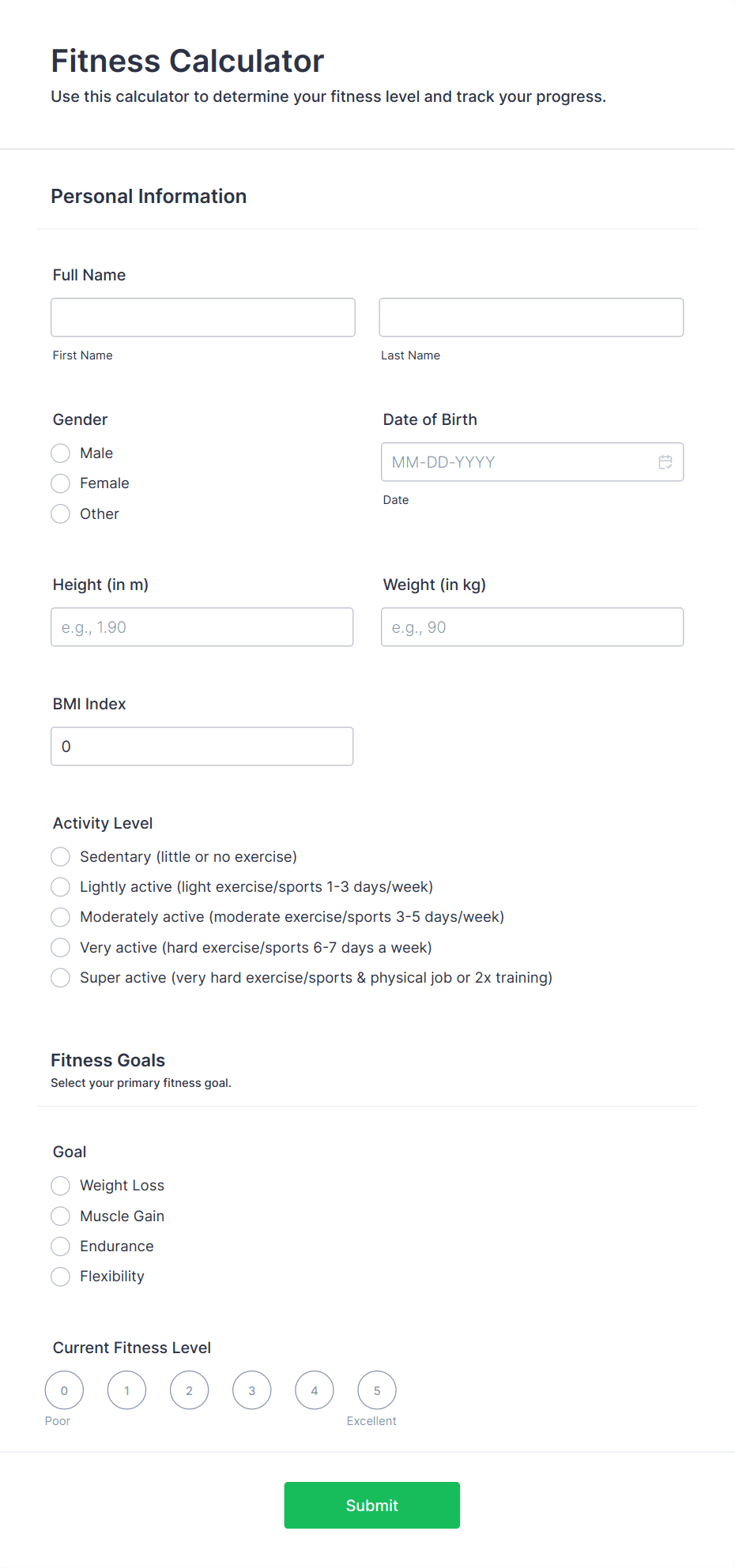Choose Super active activity level

[61, 978]
